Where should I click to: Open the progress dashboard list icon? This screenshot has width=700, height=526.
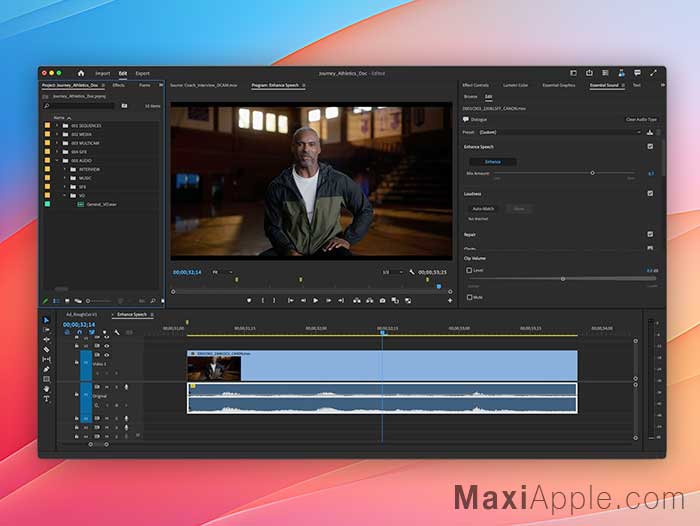pos(605,73)
